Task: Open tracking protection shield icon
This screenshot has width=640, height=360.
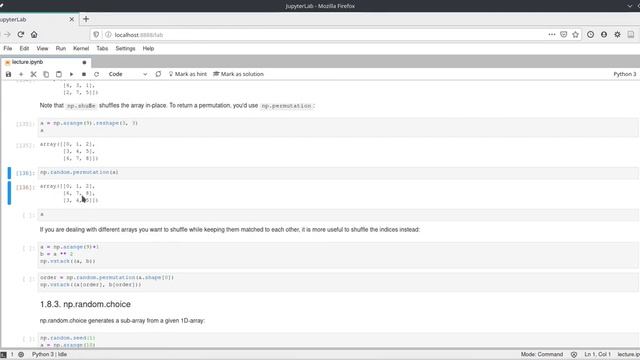Action: (x=96, y=35)
